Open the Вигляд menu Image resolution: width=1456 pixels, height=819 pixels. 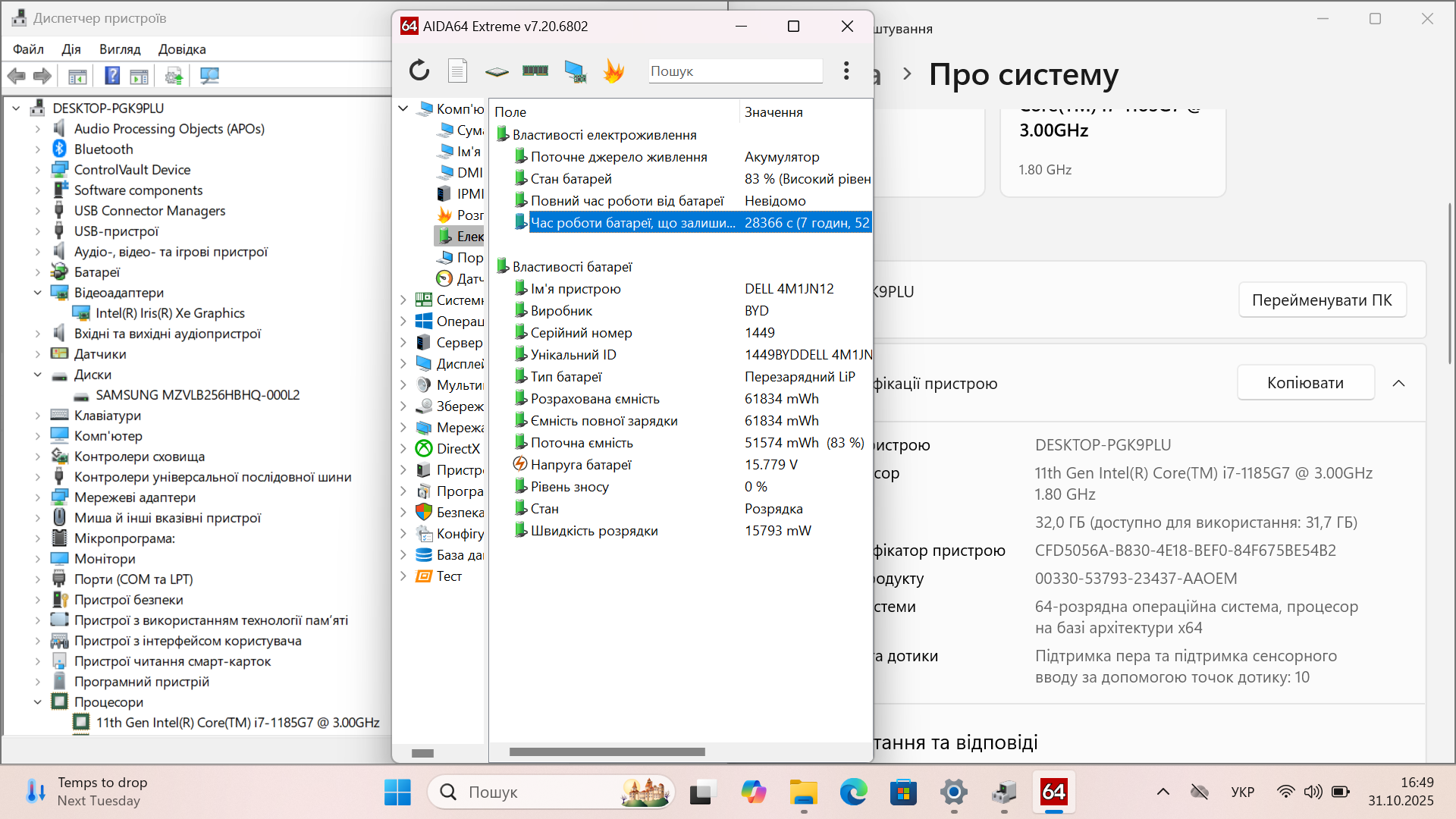point(120,49)
